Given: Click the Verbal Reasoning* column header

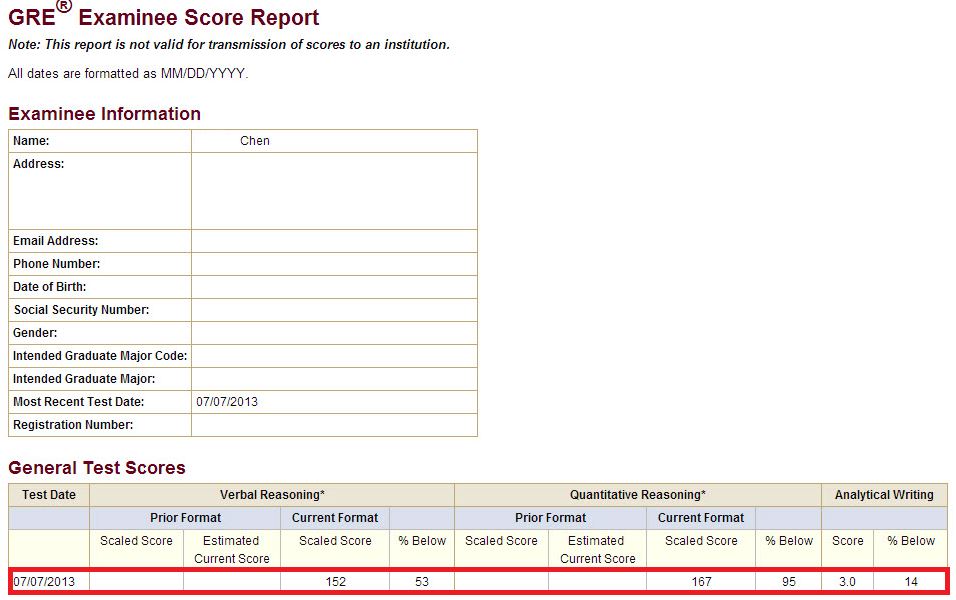Looking at the screenshot, I should coord(272,495).
